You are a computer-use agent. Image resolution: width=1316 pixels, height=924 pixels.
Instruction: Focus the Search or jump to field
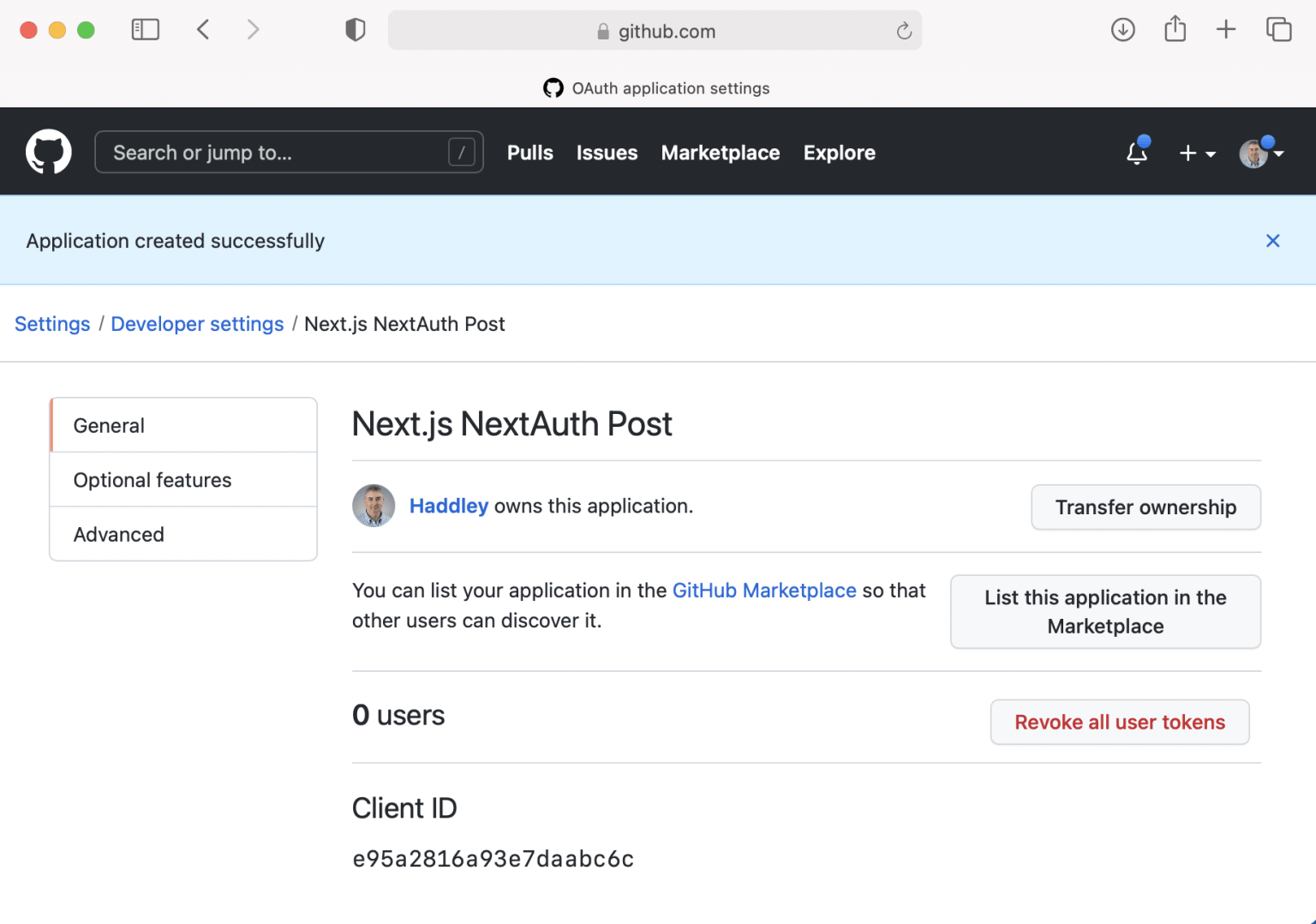coord(274,153)
